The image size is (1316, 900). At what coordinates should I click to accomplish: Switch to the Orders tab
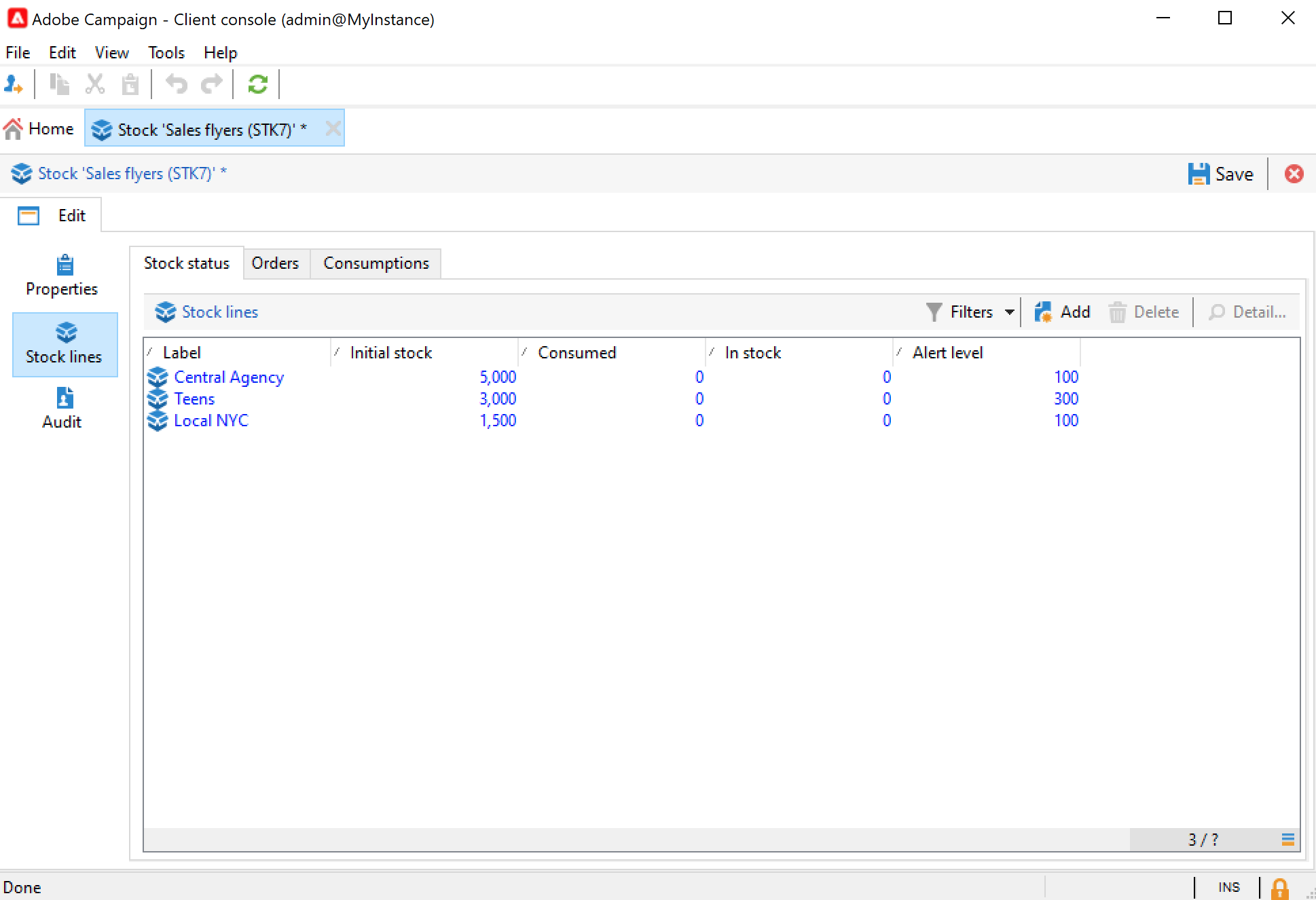275,263
